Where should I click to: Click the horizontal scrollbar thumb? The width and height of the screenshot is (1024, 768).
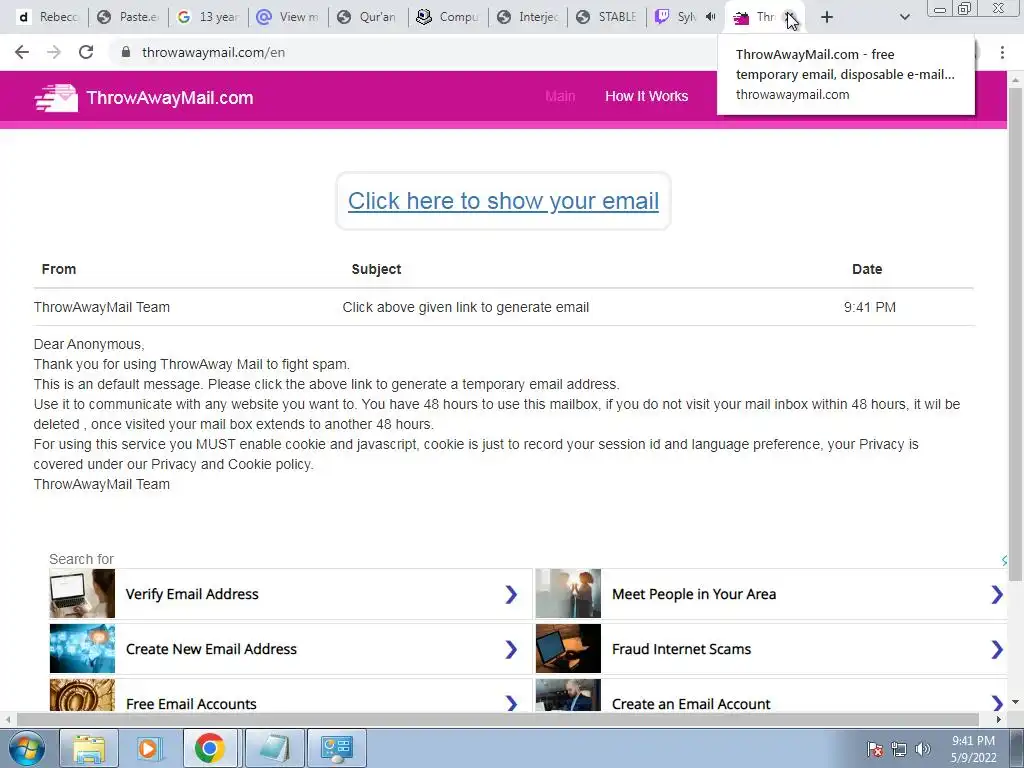pyautogui.click(x=498, y=719)
